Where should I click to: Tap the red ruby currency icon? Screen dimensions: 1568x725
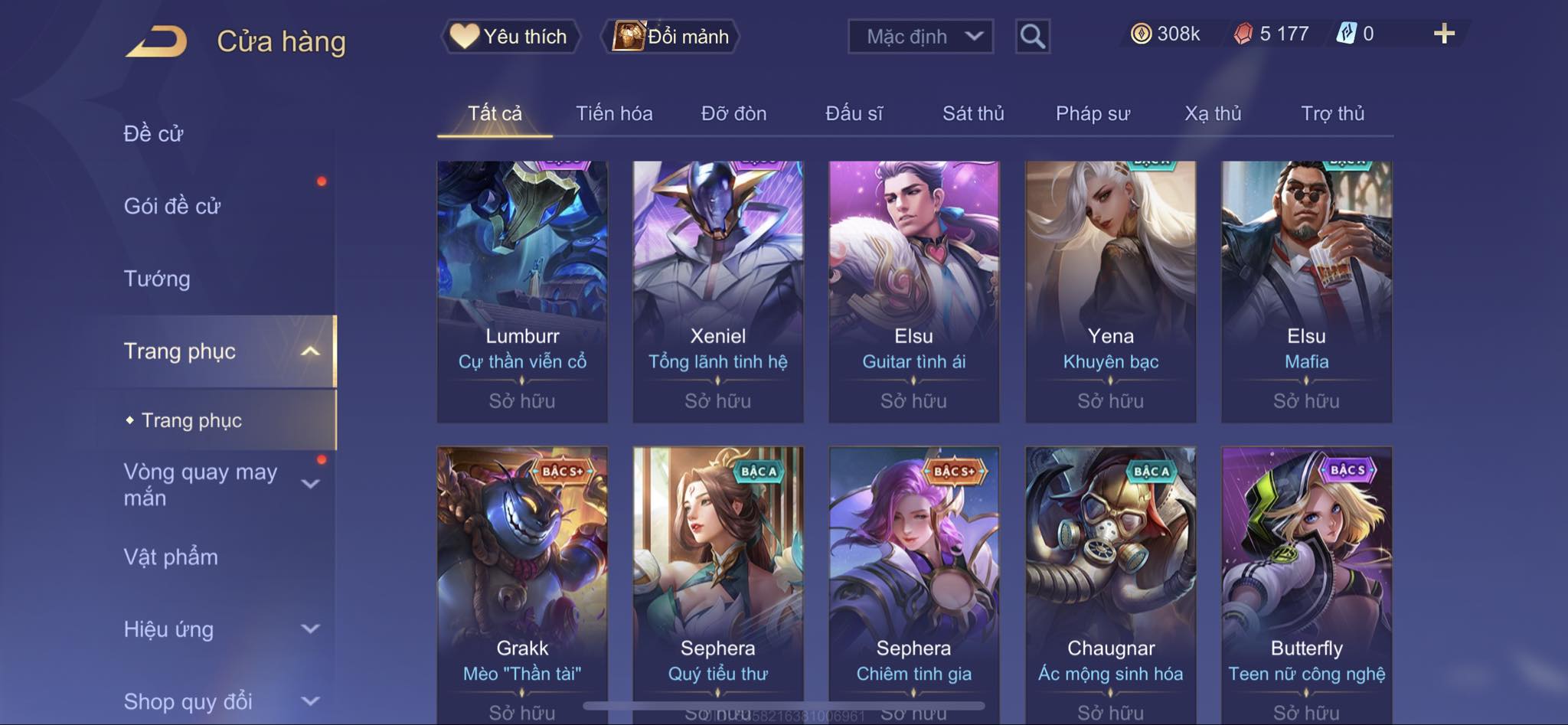tap(1243, 34)
